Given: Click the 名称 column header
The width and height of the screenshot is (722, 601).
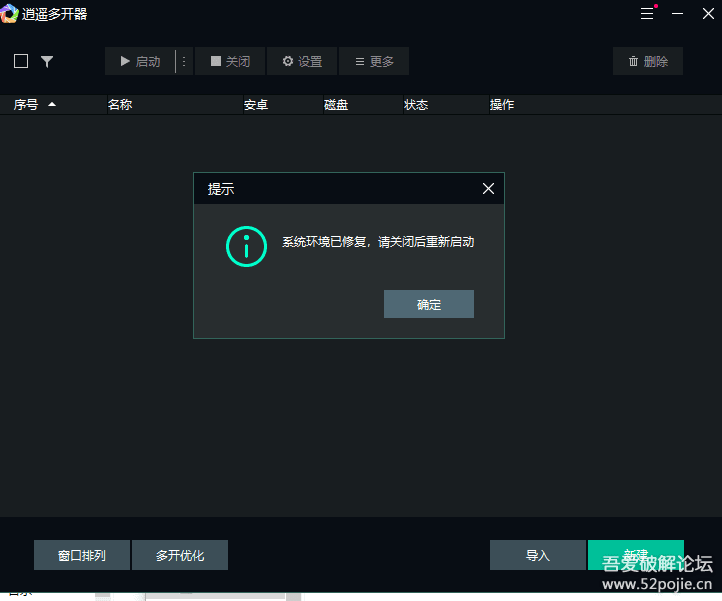Looking at the screenshot, I should pyautogui.click(x=120, y=104).
